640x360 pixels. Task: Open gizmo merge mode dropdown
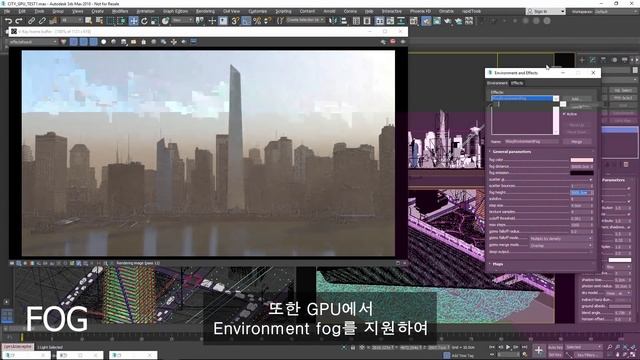[x=561, y=245]
